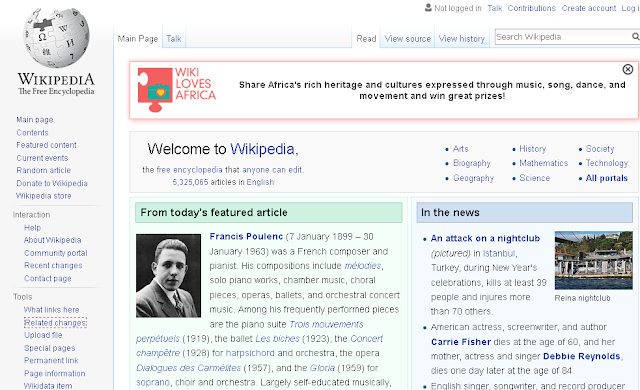Image resolution: width=640 pixels, height=390 pixels.
Task: Click Permanent link
Action: pyautogui.click(x=51, y=360)
